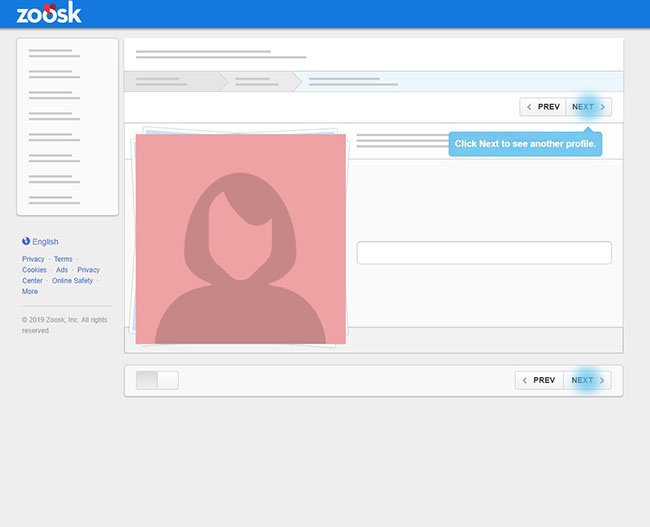
Task: Click the empty message input field
Action: tap(484, 253)
